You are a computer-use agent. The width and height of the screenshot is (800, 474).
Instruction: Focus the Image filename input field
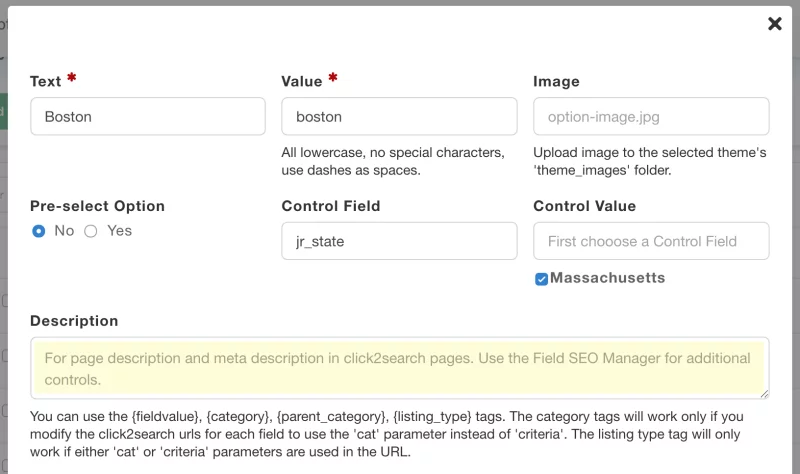click(x=651, y=116)
